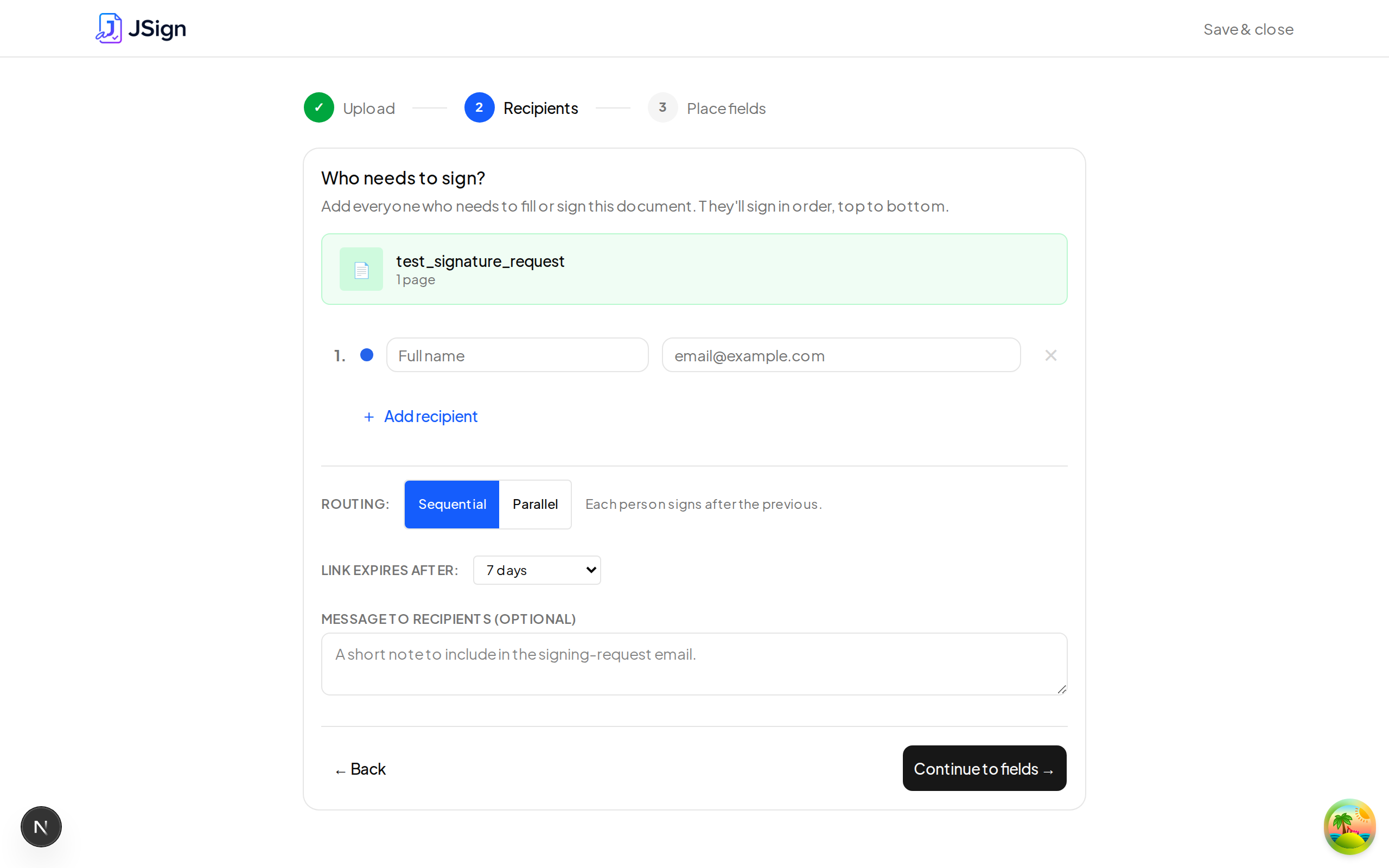Click the palm tree island icon
The image size is (1389, 868).
point(1349,827)
